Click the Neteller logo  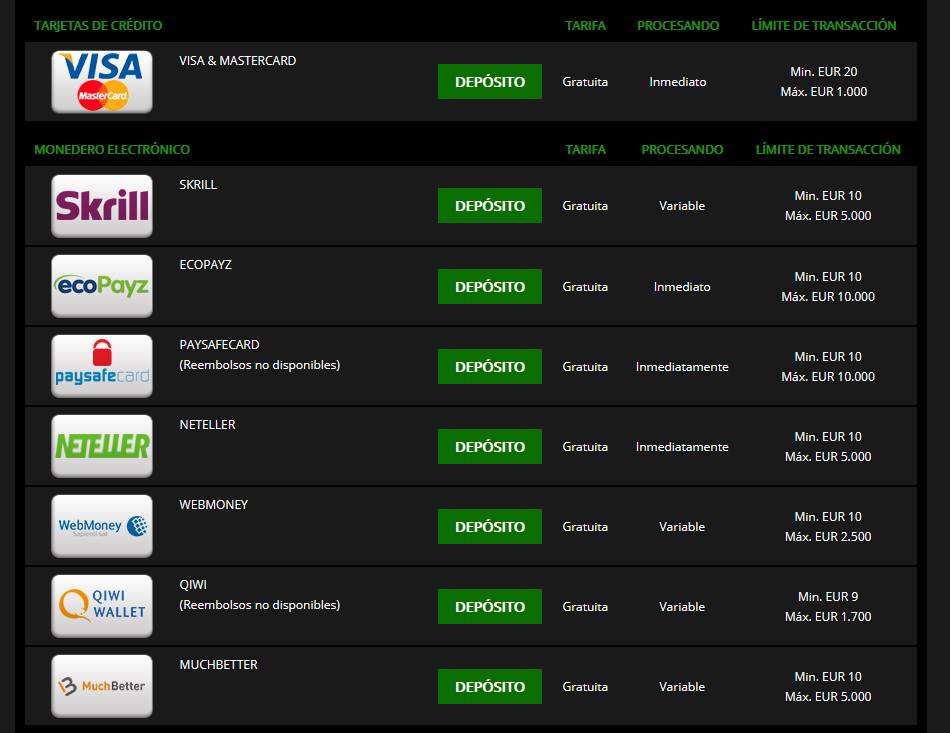coord(102,446)
